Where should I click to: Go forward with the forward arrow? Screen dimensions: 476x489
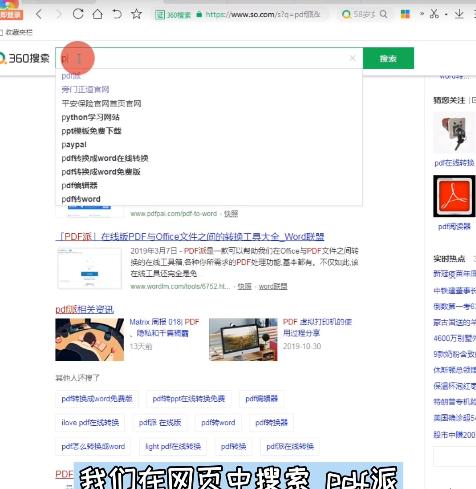point(59,14)
